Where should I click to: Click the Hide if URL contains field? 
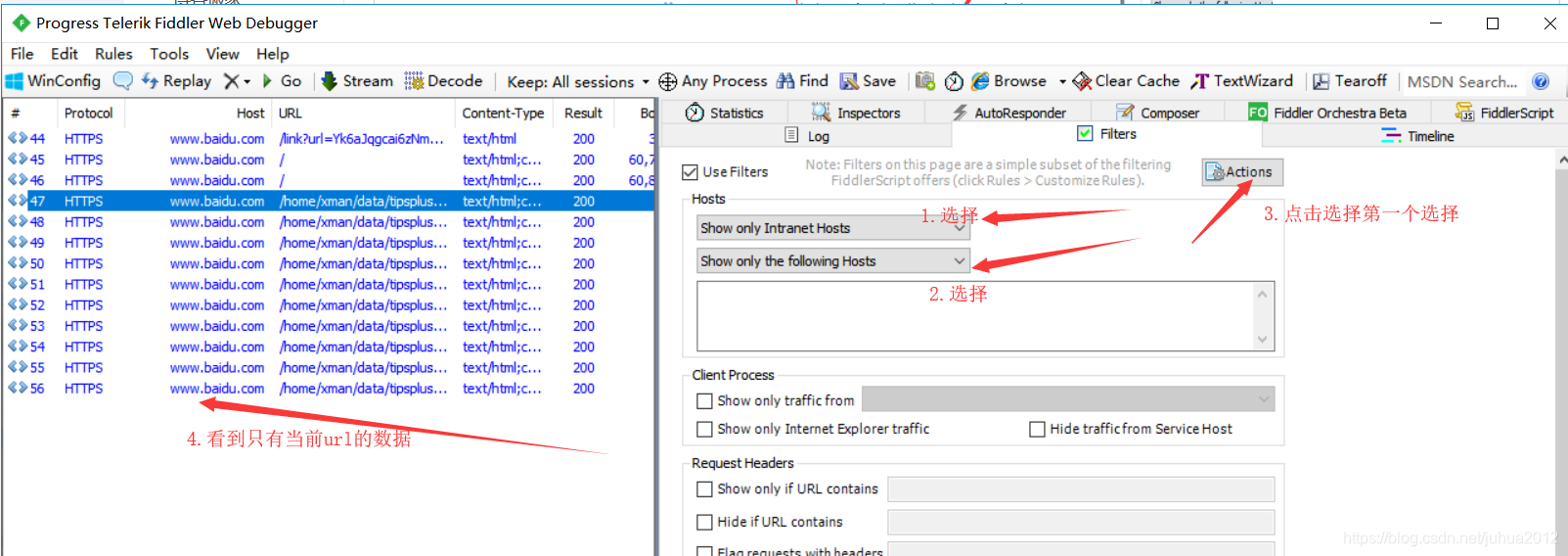(x=1081, y=523)
